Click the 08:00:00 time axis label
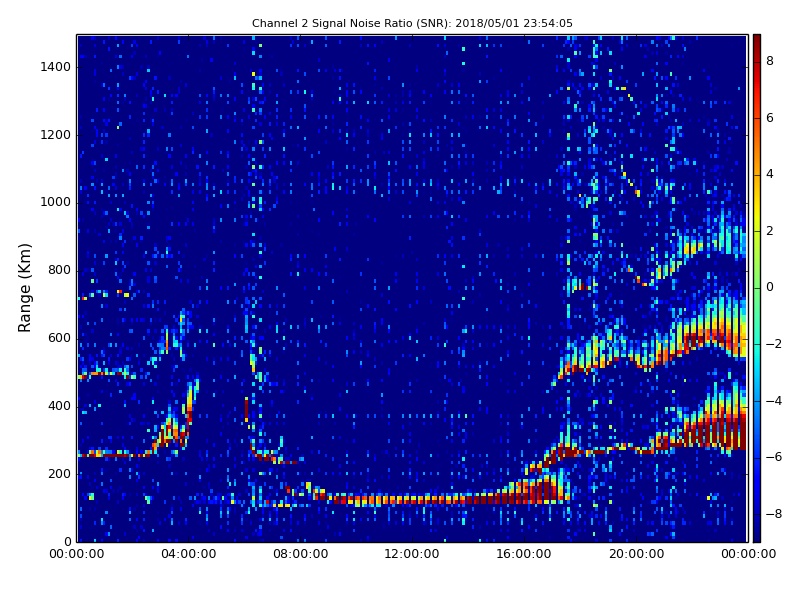 pyautogui.click(x=301, y=554)
